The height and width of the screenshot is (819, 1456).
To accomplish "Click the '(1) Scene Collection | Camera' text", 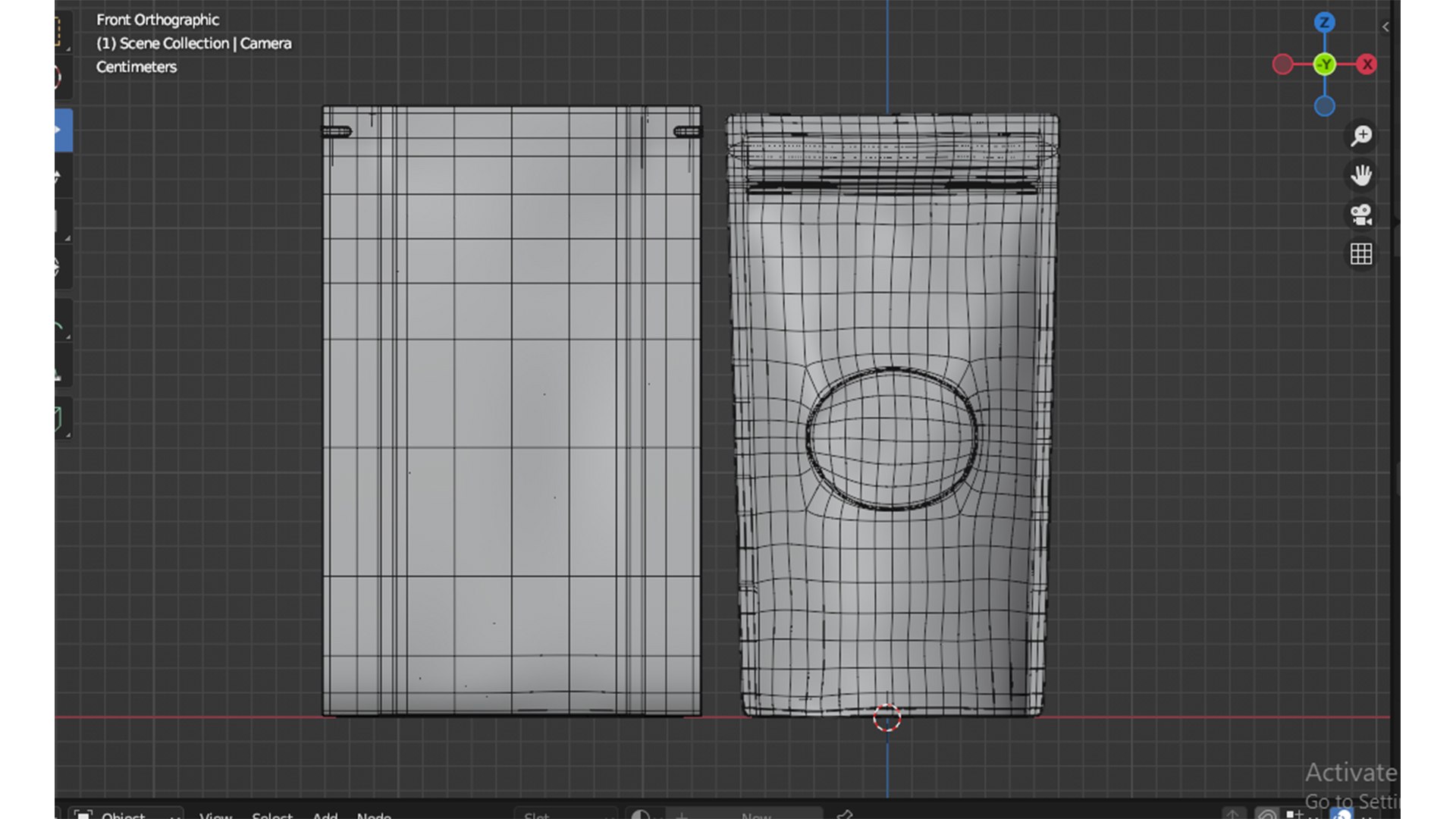I will coord(194,43).
